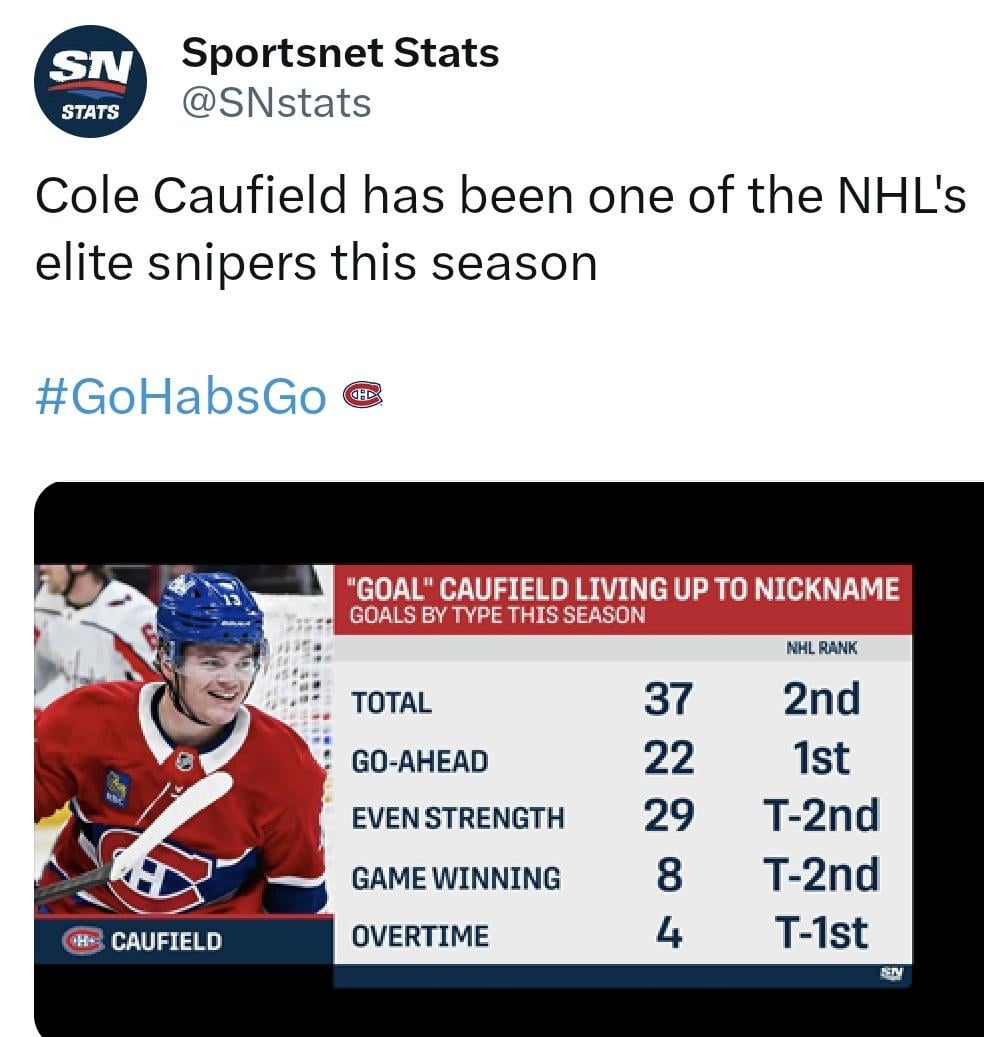
Task: Click the "GOAL" CAUFIELD LIVING UP TO NICKNAME headline
Action: (x=623, y=589)
